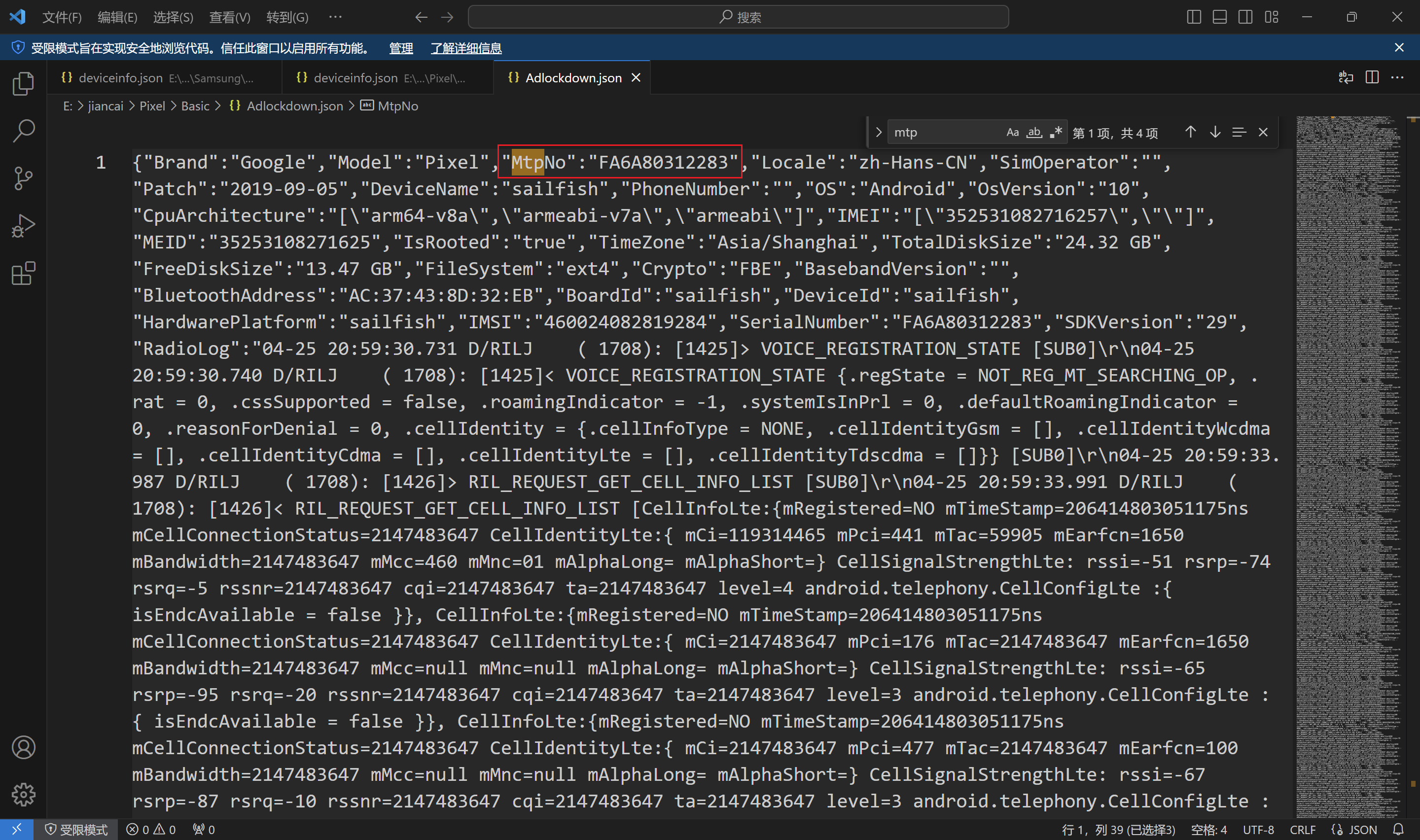1420x840 pixels.
Task: Open Run and Debug view
Action: [x=23, y=226]
